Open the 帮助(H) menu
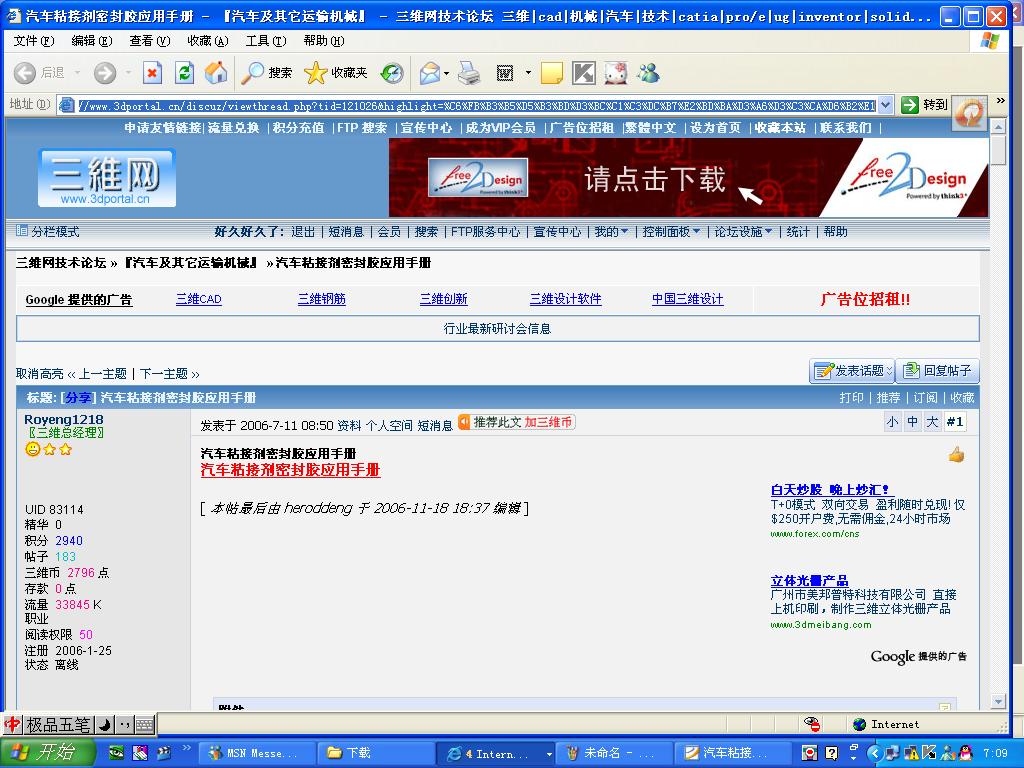Viewport: 1024px width, 768px height. tap(324, 41)
